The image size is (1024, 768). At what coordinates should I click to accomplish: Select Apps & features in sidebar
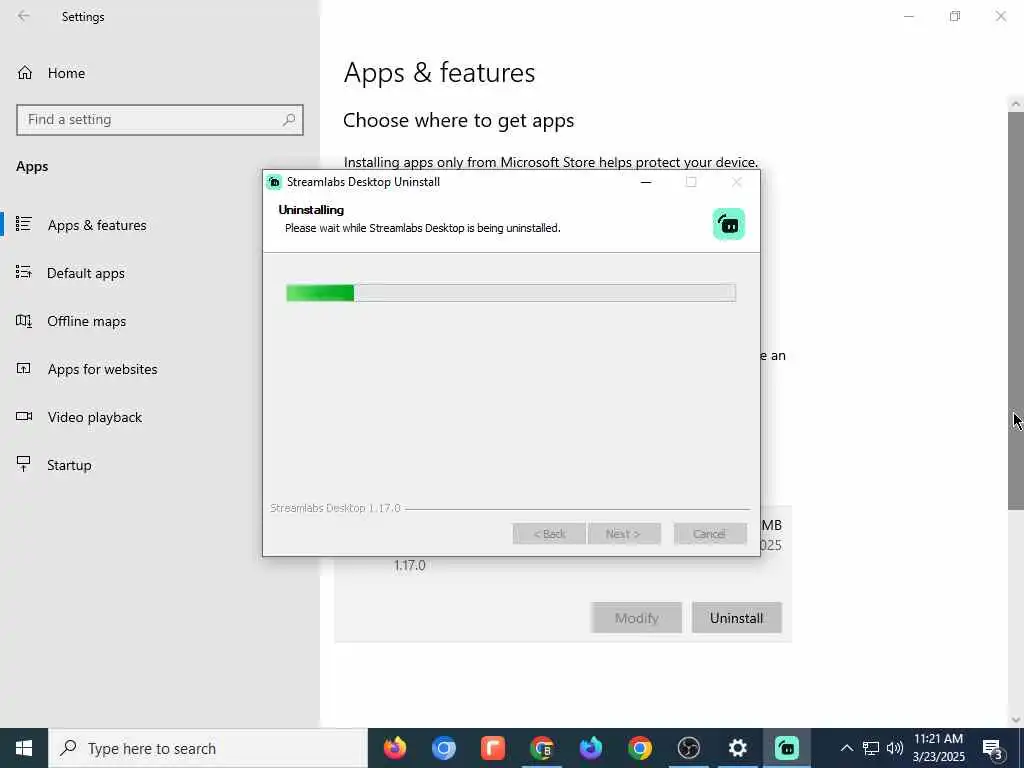[x=97, y=225]
